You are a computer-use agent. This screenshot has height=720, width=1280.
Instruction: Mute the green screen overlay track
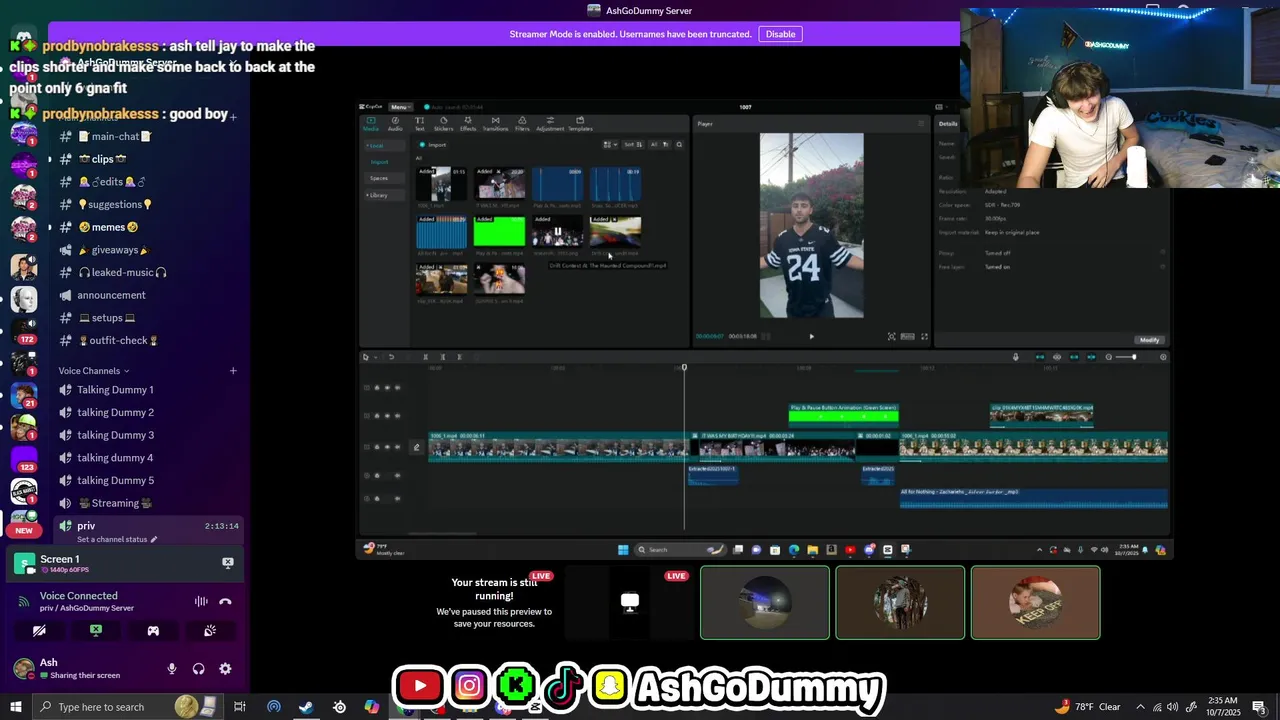pos(398,414)
